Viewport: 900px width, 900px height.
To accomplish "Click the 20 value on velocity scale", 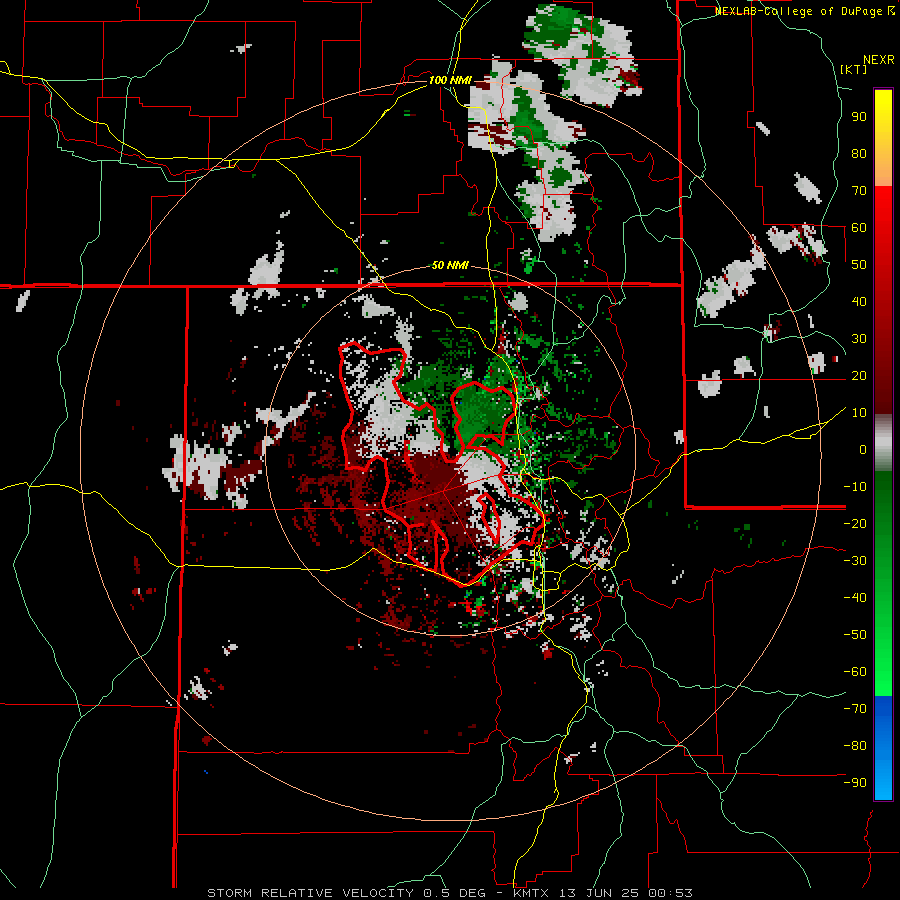I will (859, 376).
